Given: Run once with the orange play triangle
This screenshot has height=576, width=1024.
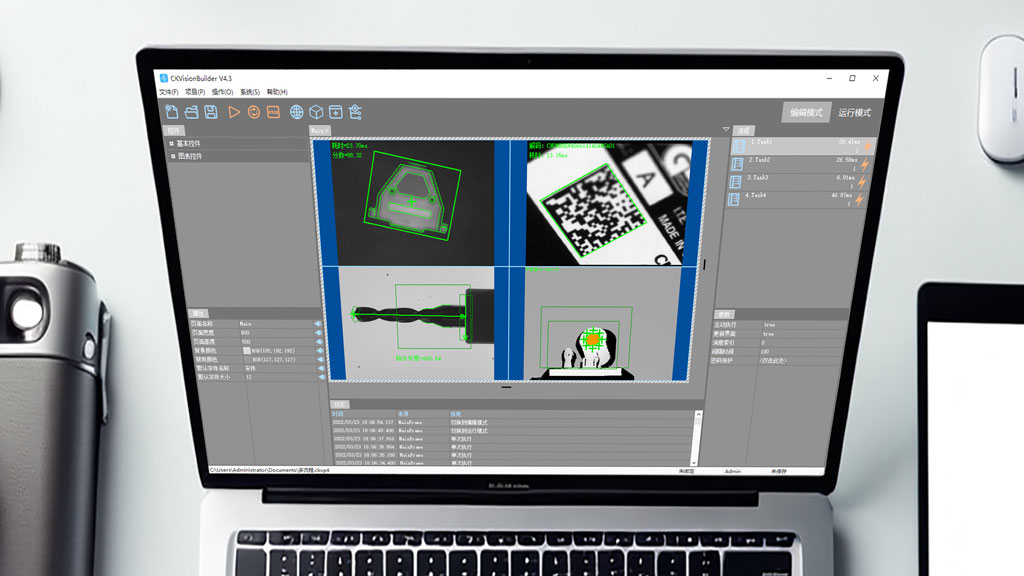Looking at the screenshot, I should (234, 112).
